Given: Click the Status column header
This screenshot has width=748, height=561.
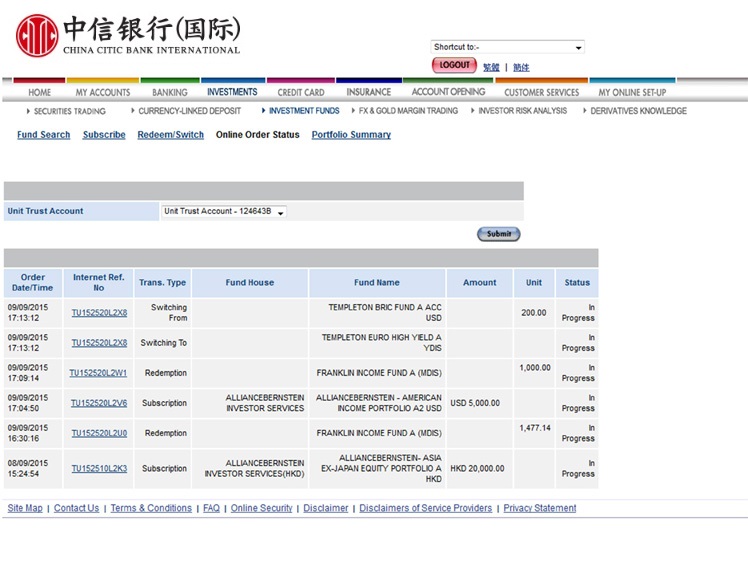Looking at the screenshot, I should coord(577,283).
